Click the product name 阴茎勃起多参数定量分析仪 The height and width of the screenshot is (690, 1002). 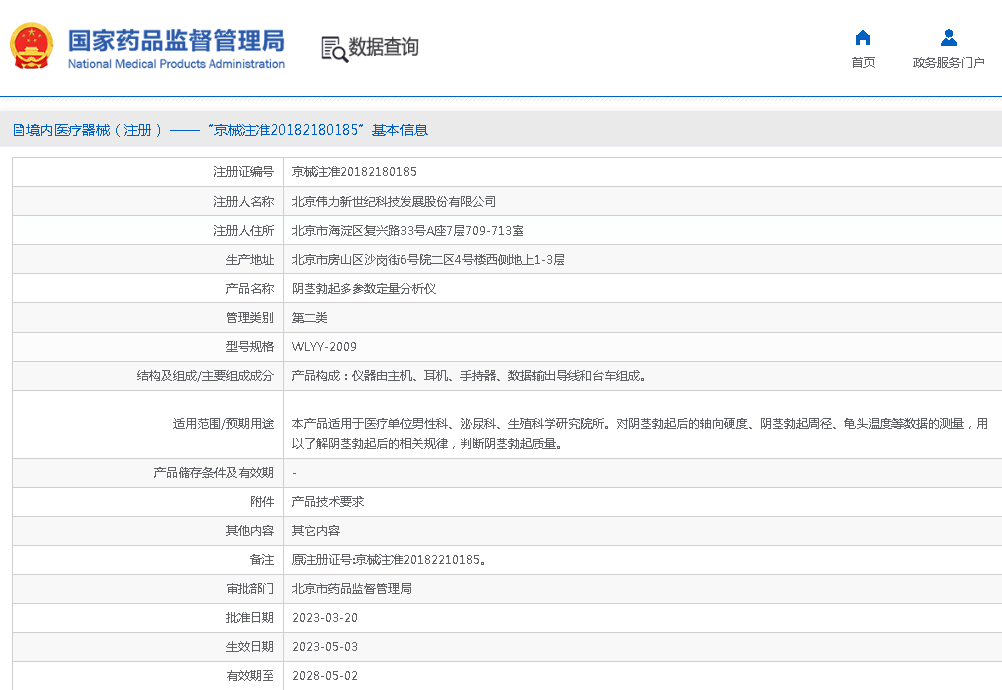364,289
